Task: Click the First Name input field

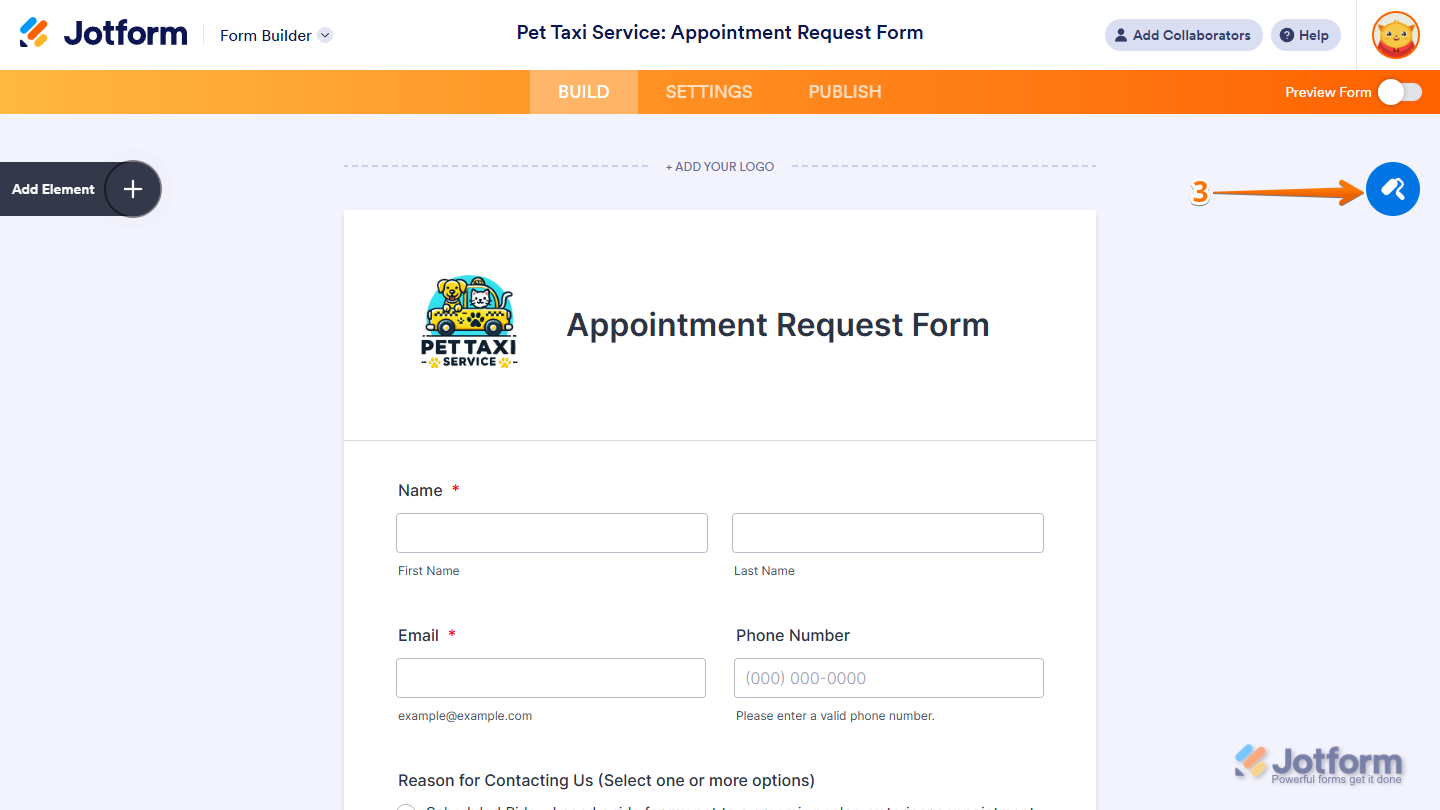Action: coord(552,533)
